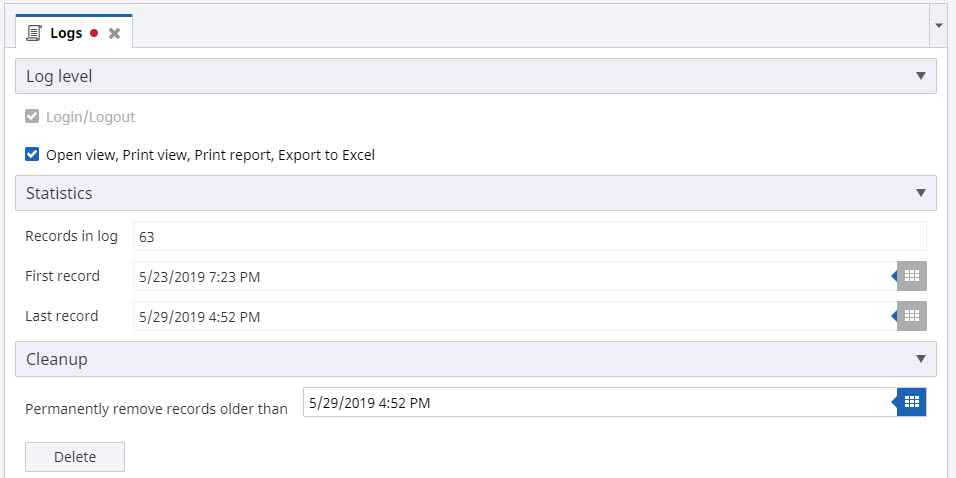This screenshot has height=478, width=956.
Task: Click the Log level header title
Action: 60,76
